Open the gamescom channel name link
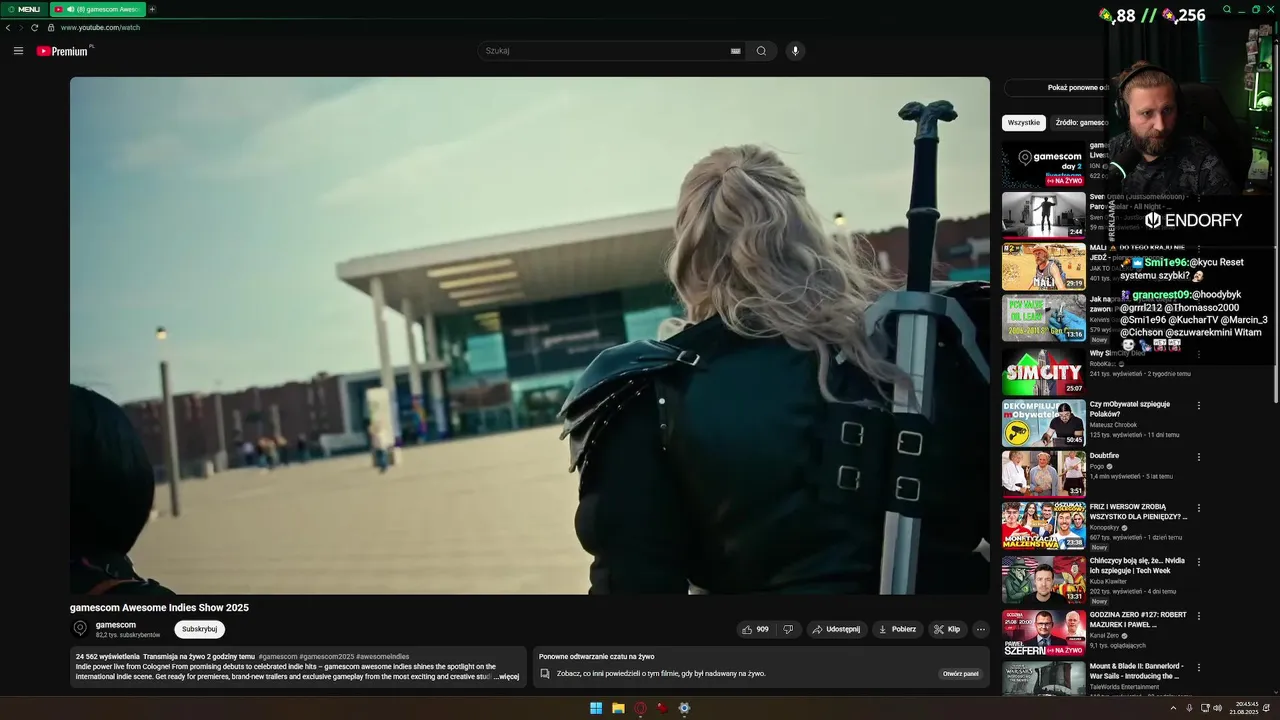This screenshot has width=1280, height=720. pos(116,625)
